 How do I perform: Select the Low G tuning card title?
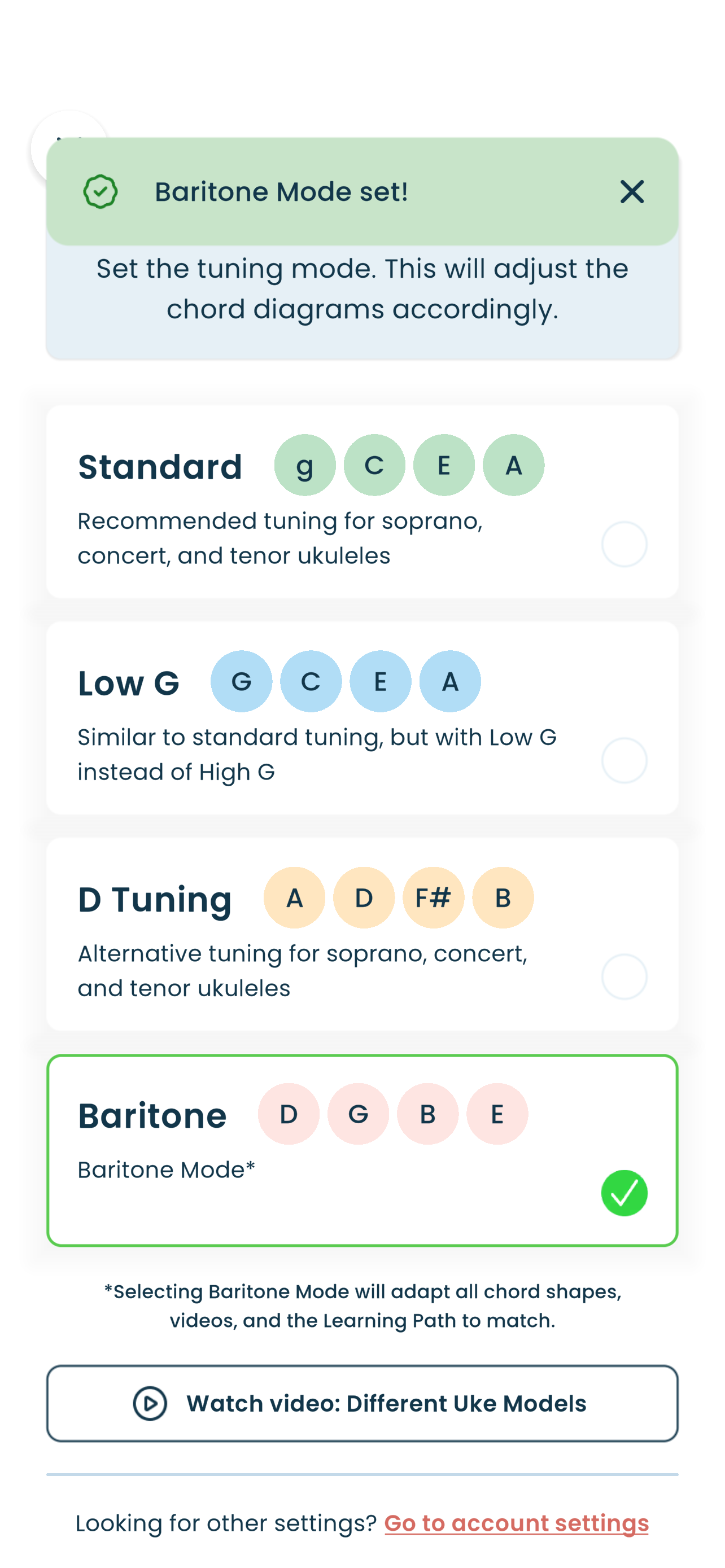128,683
